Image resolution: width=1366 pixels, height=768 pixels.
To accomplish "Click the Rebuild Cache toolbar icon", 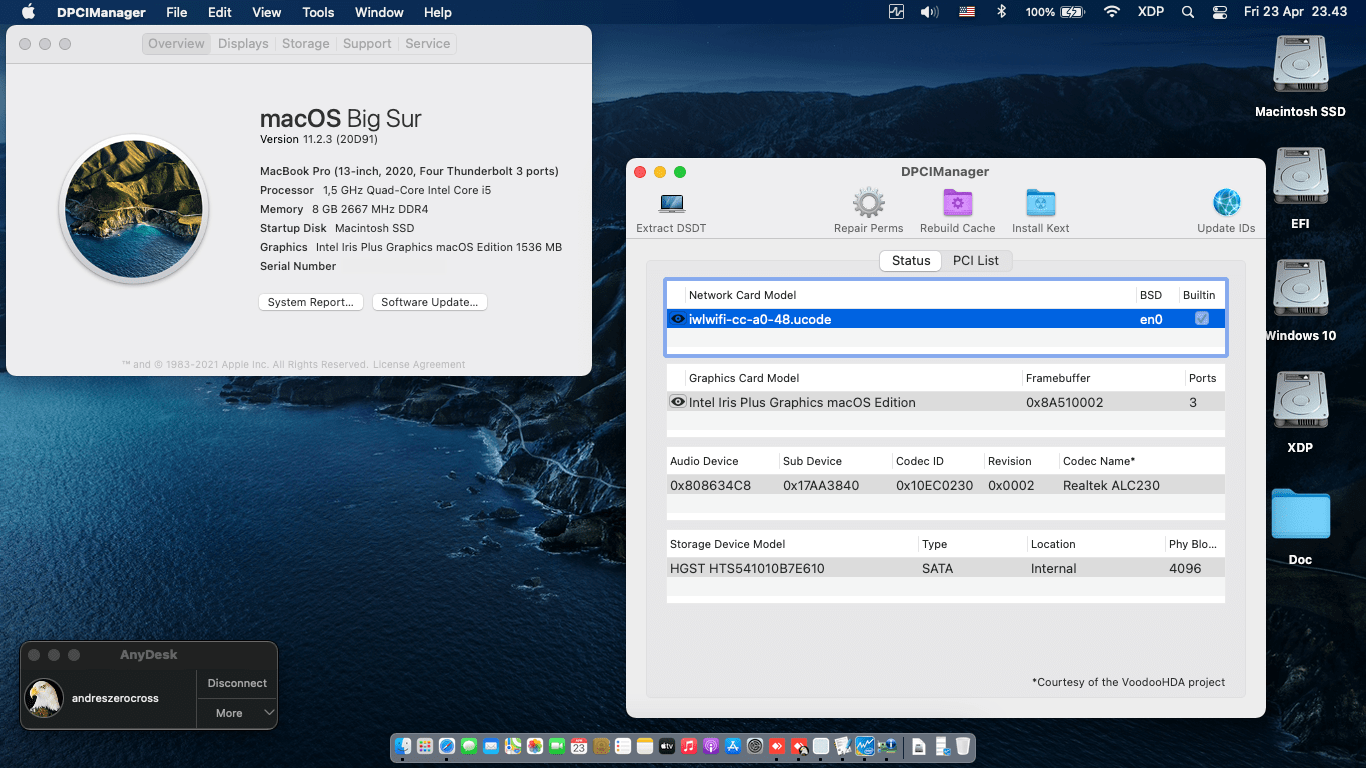I will click(957, 204).
